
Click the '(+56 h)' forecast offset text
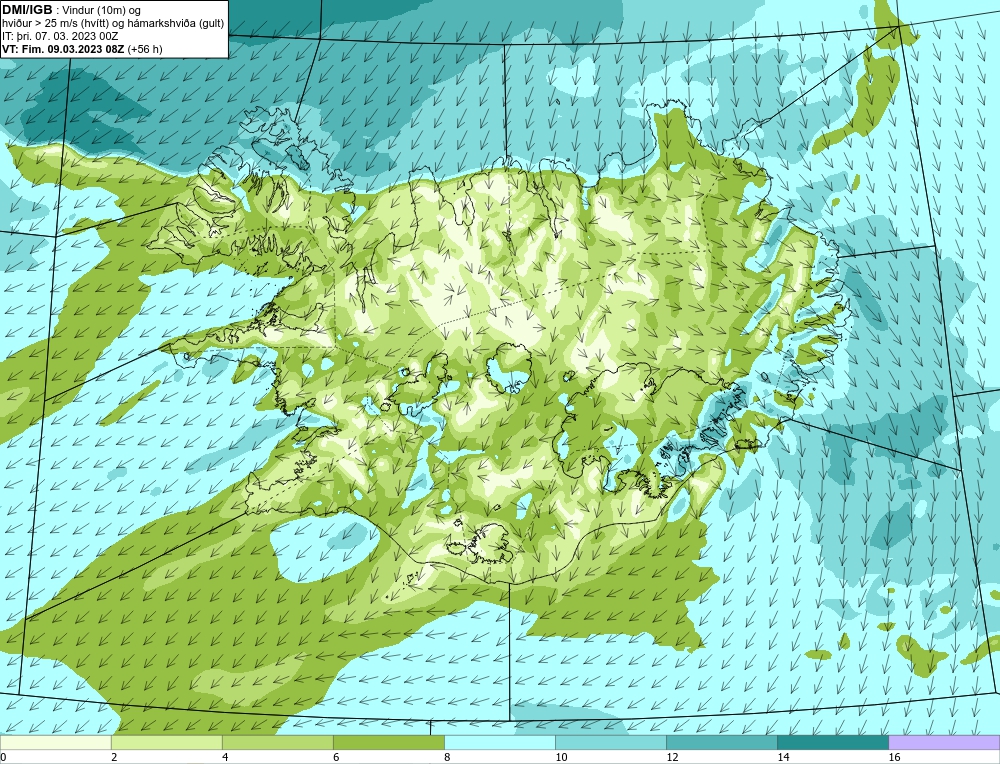tap(145, 48)
